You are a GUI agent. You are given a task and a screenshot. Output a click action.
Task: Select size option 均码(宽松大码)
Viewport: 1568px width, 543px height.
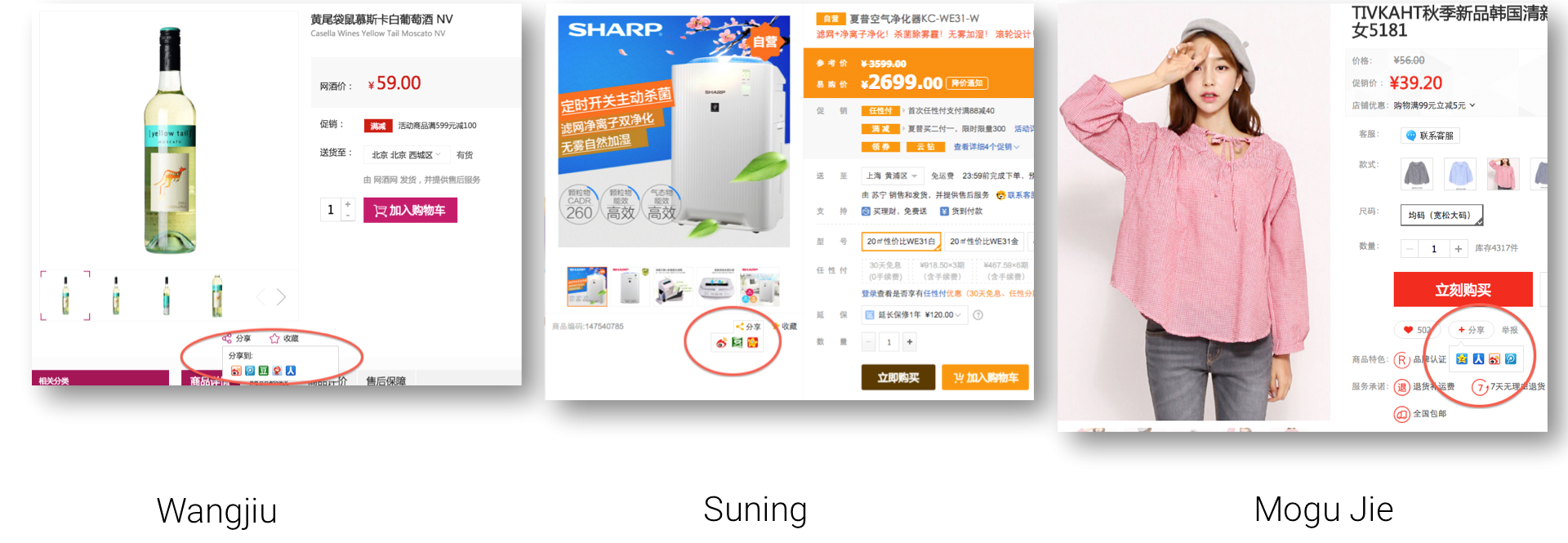1441,215
